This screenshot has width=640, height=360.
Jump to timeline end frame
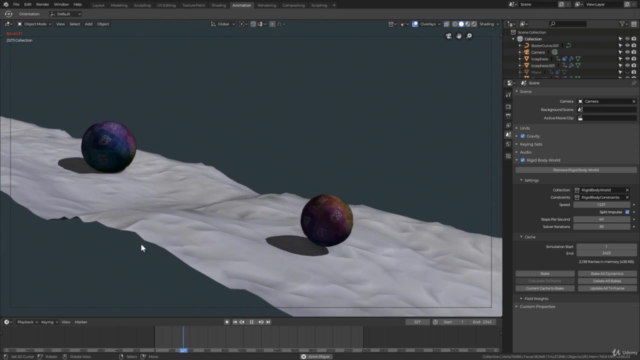pos(268,322)
